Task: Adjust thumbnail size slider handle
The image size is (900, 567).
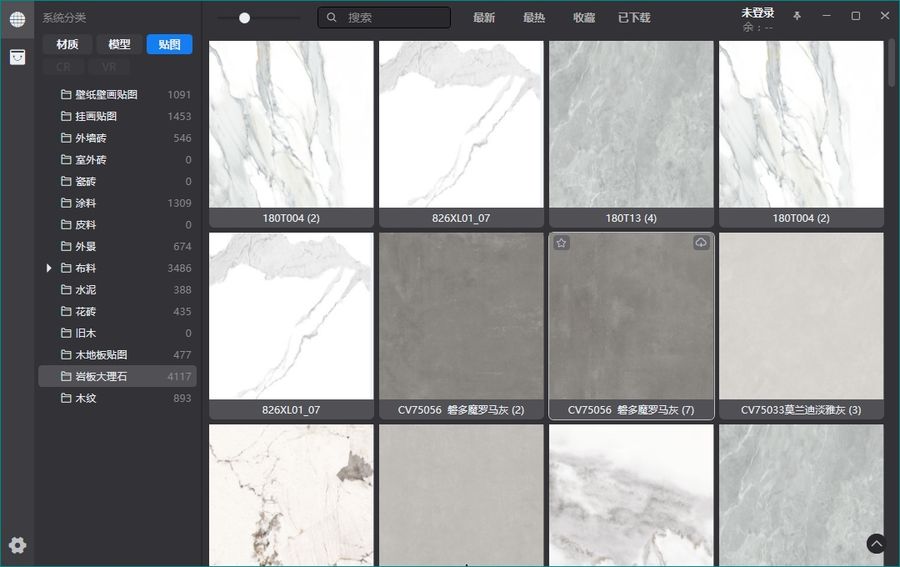Action: tap(245, 18)
